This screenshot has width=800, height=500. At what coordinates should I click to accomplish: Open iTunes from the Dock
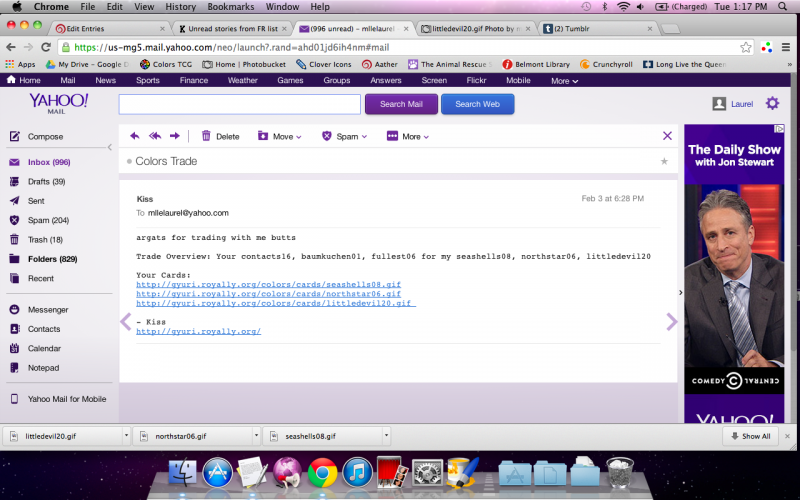tap(357, 472)
